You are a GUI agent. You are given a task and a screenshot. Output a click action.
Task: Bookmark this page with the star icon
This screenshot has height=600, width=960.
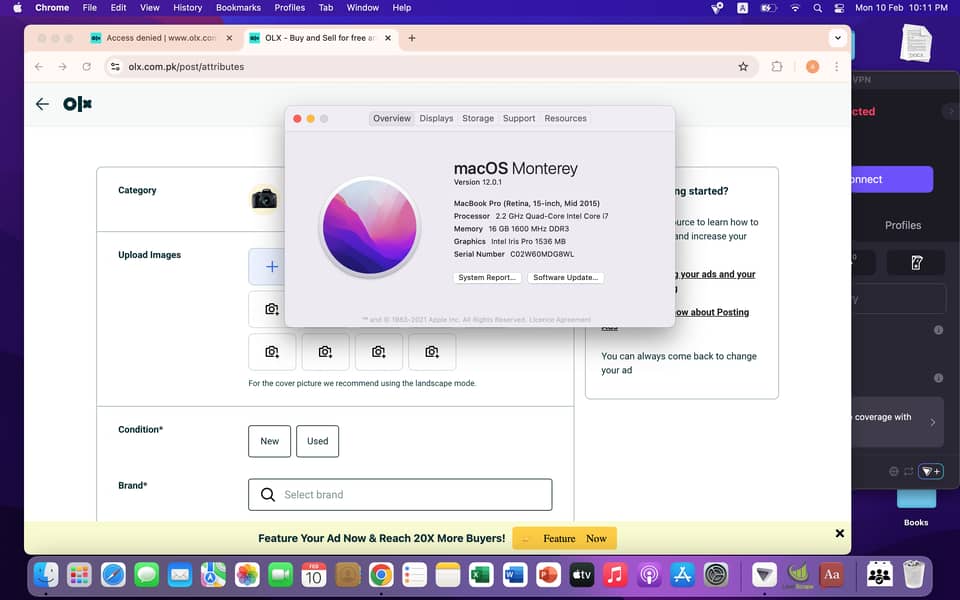coord(743,67)
